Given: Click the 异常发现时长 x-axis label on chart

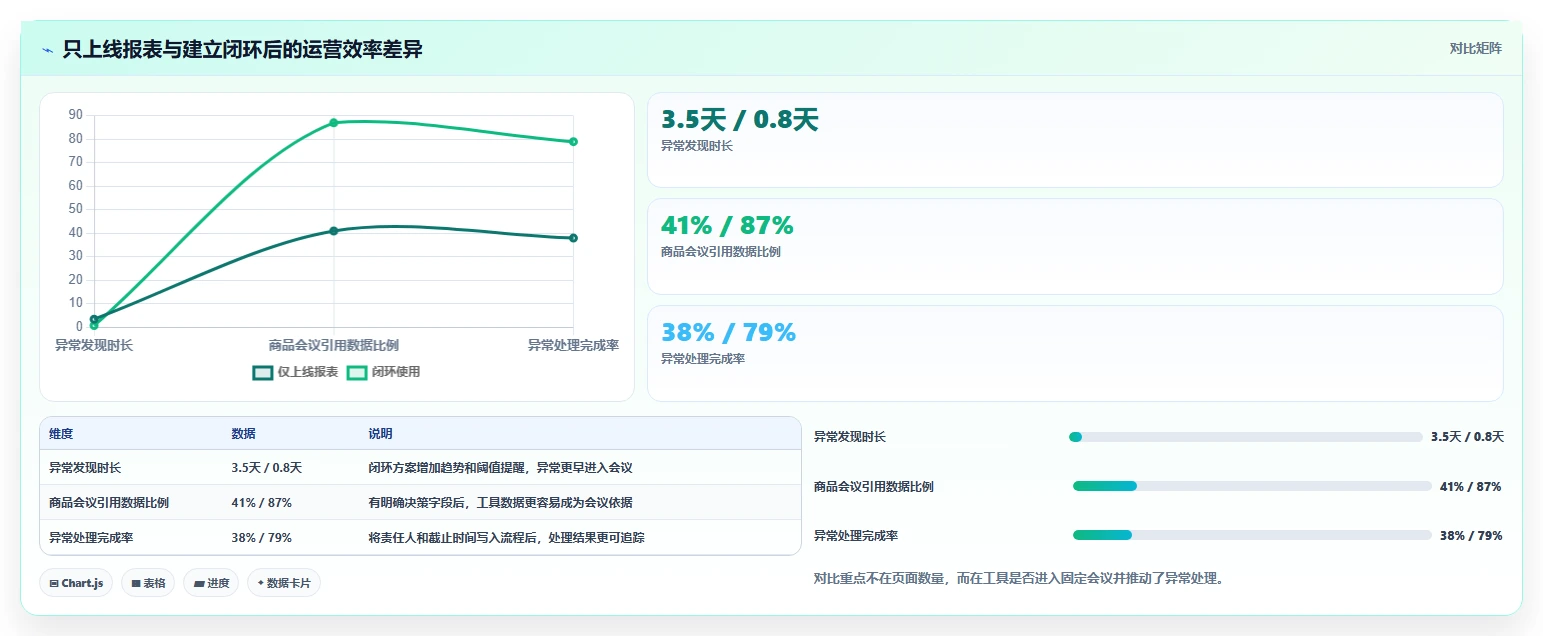Looking at the screenshot, I should (94, 345).
